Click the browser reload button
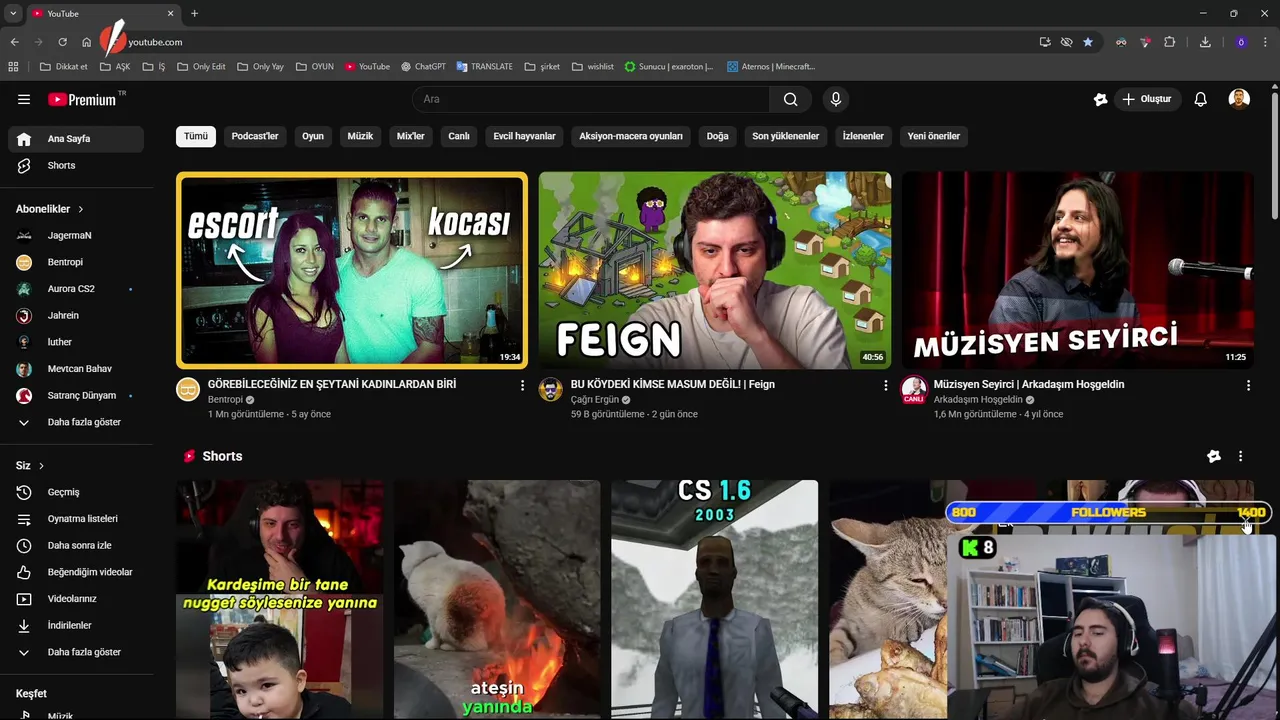This screenshot has width=1280, height=720. [62, 42]
